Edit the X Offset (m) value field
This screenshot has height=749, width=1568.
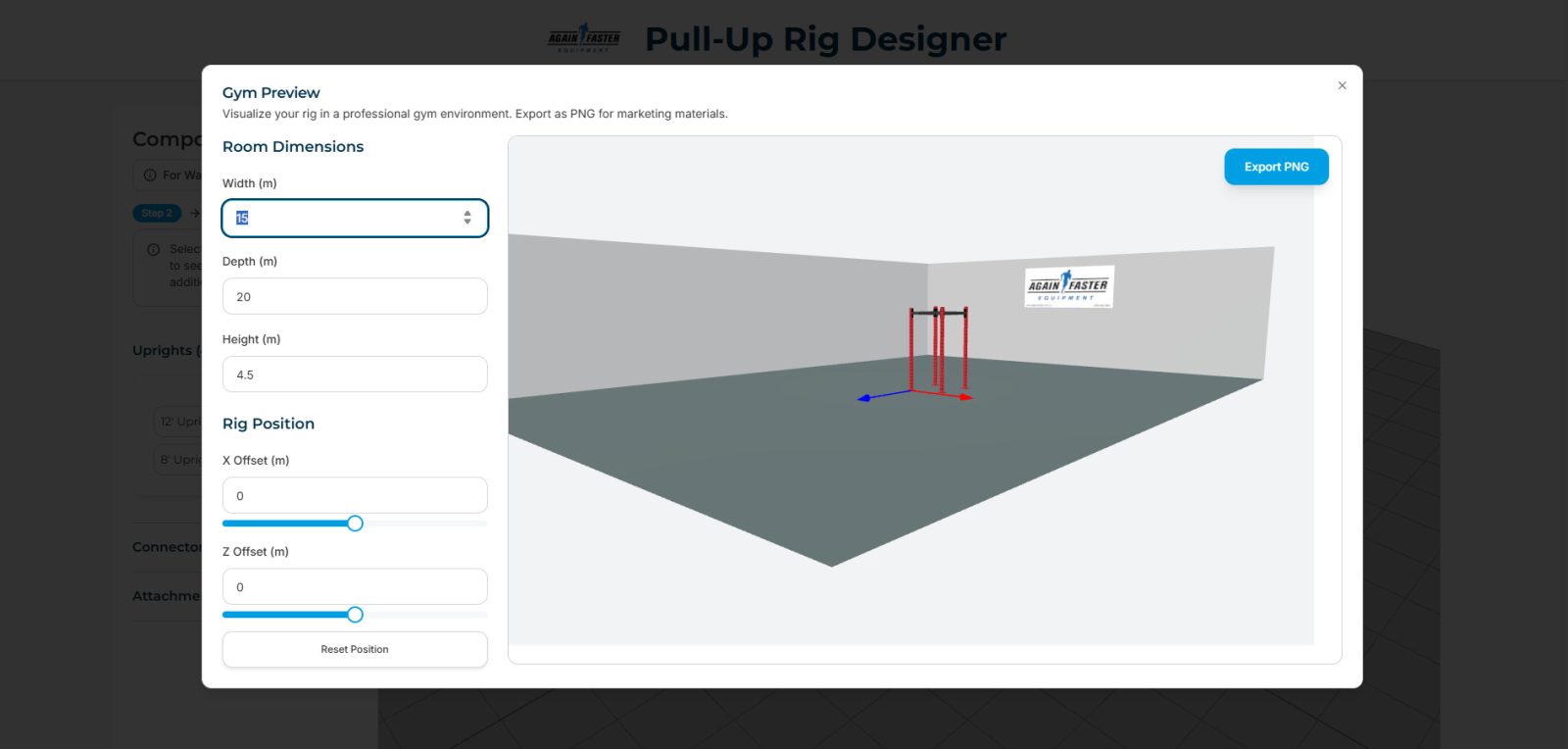355,495
